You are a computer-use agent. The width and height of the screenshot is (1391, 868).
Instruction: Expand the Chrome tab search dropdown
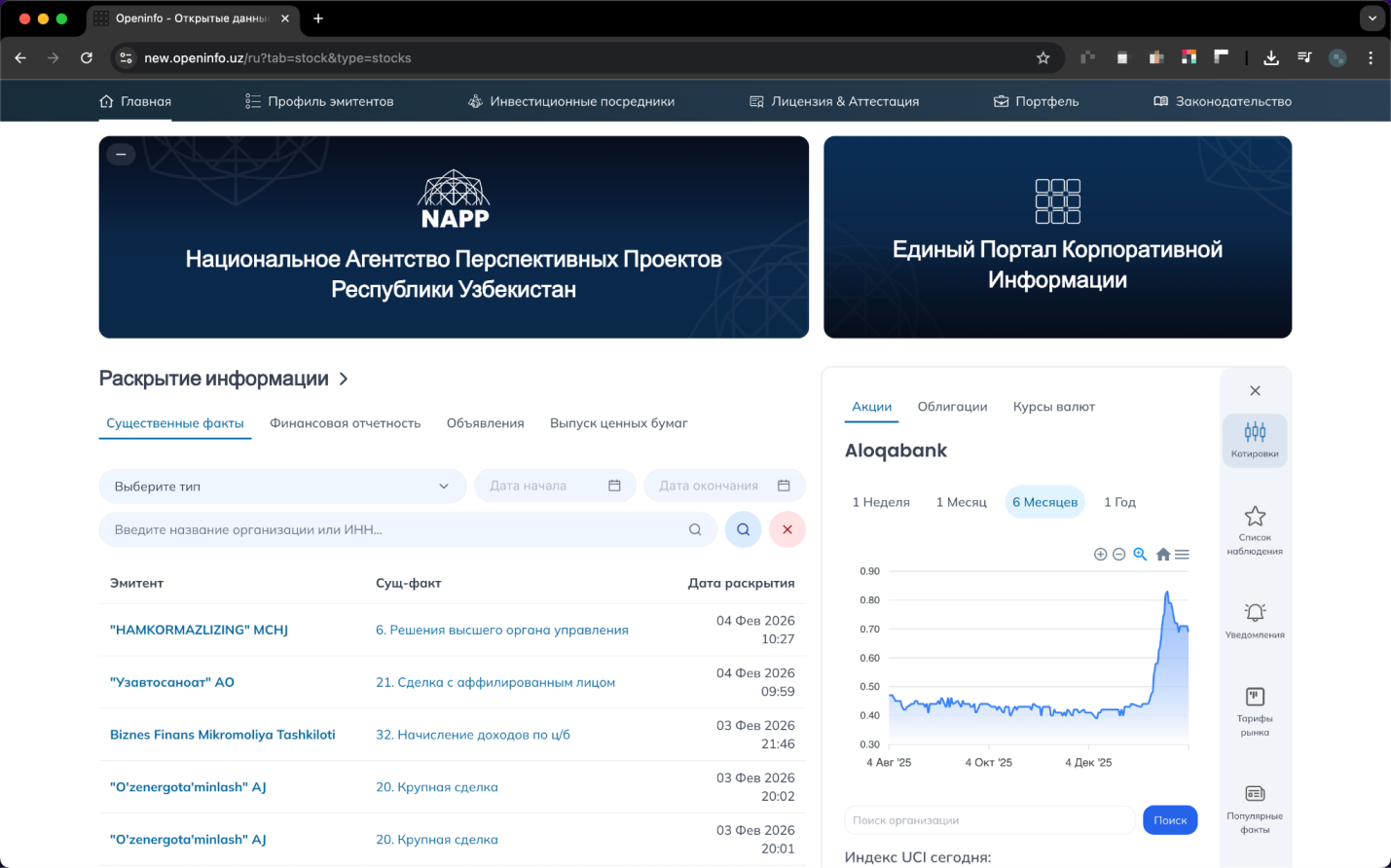1372,18
